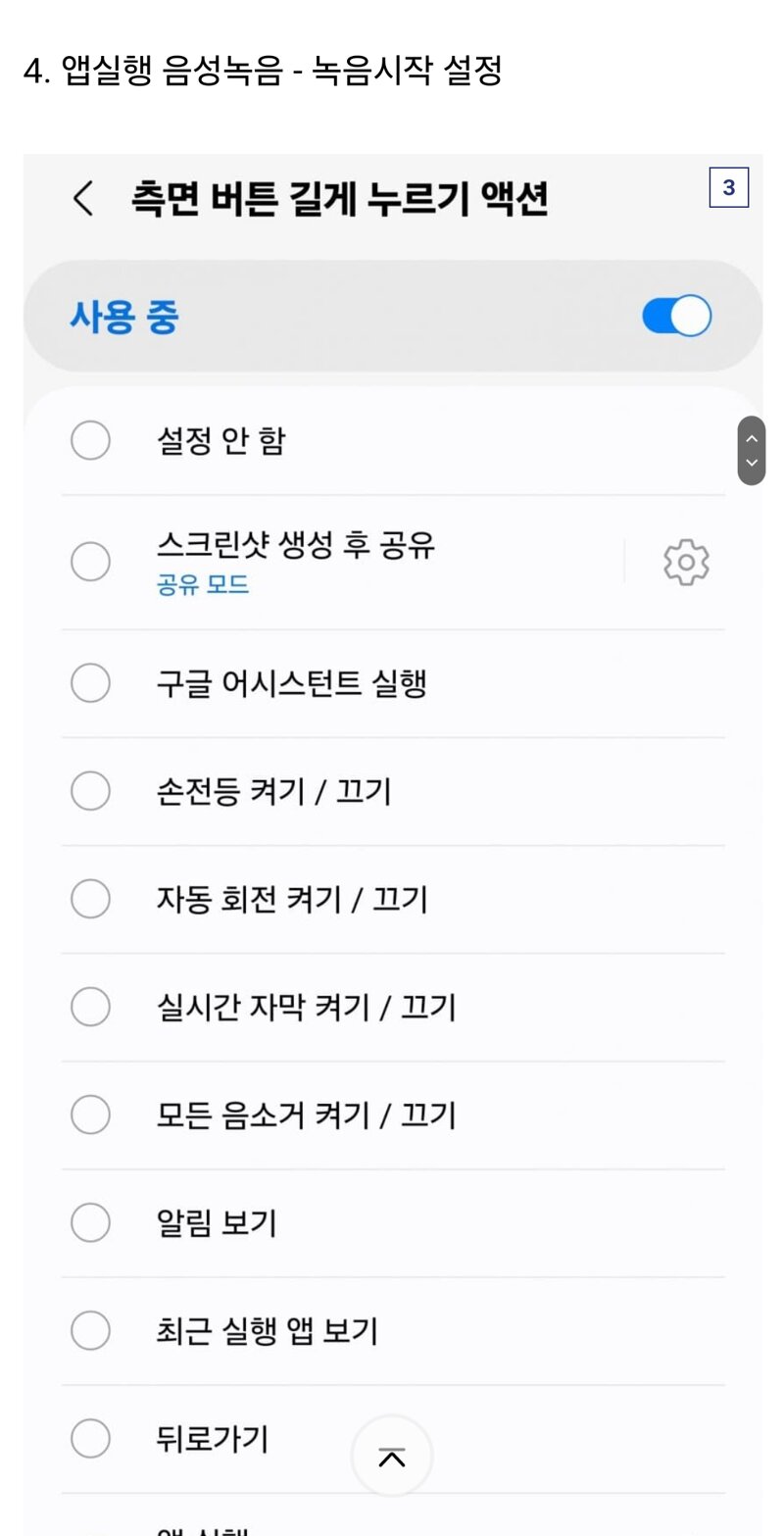The width and height of the screenshot is (784, 1536).
Task: Choose 모든 음소거 켜기 / 끄기 radio
Action: (x=90, y=1115)
